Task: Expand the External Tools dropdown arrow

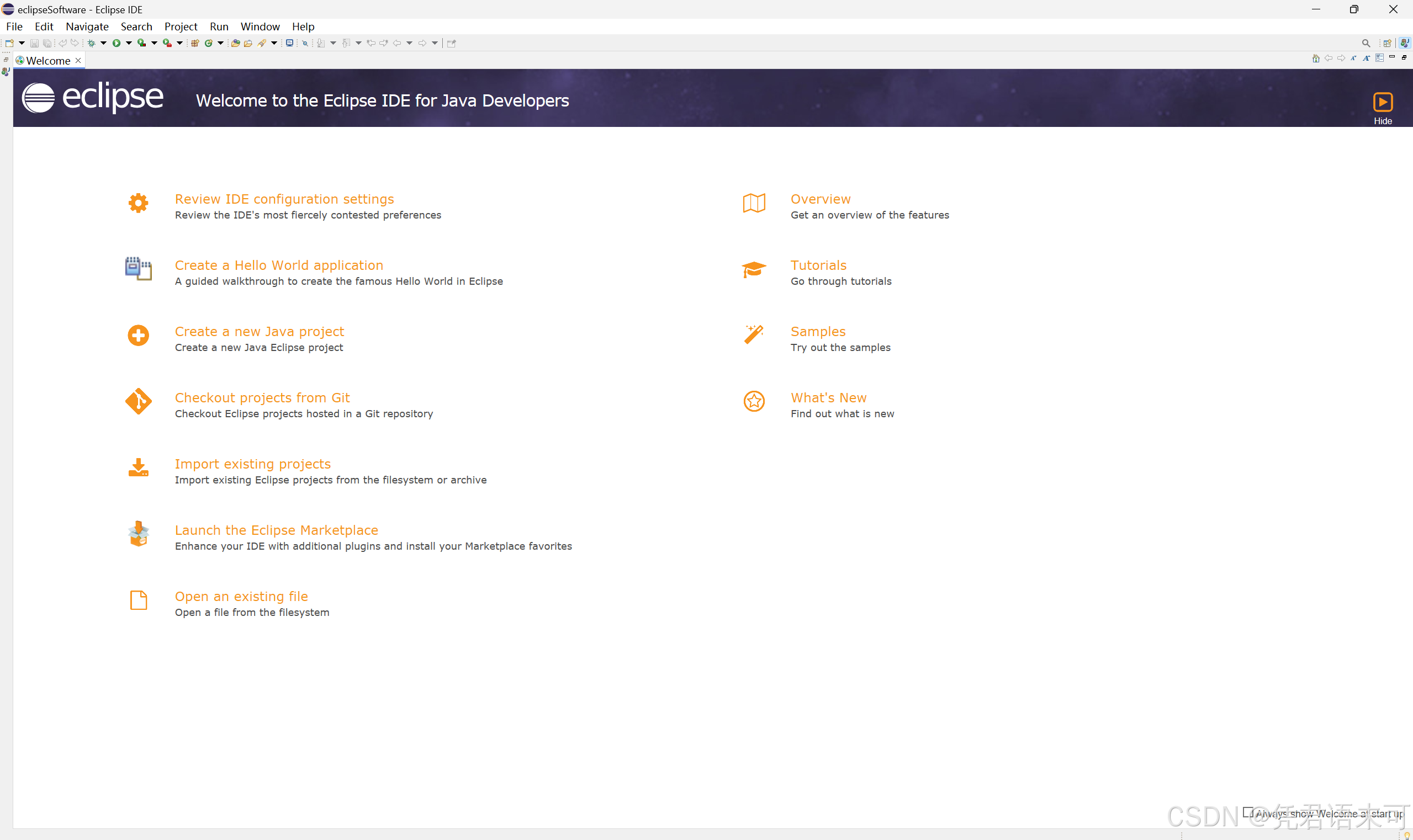Action: pyautogui.click(x=179, y=43)
